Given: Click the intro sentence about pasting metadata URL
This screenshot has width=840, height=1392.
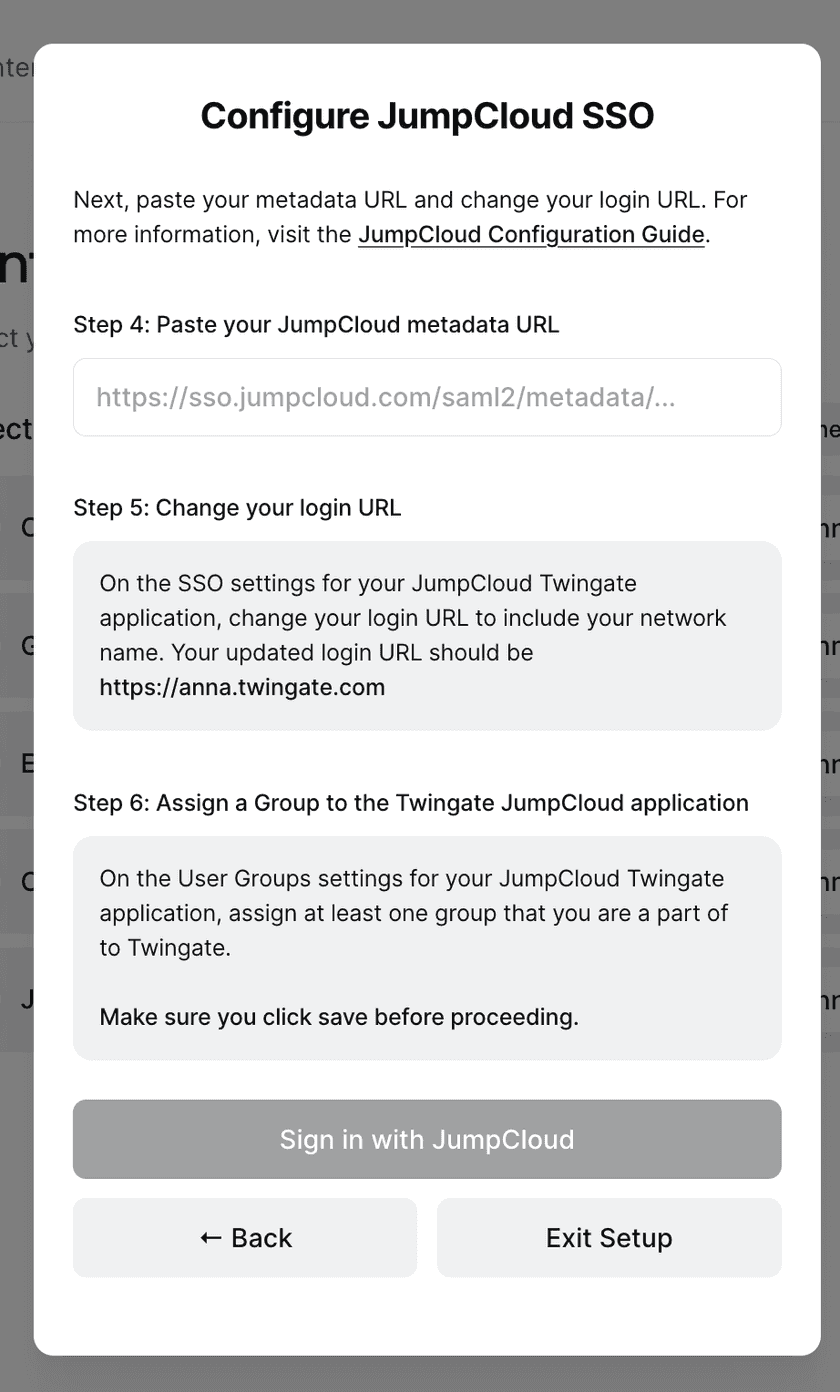Looking at the screenshot, I should 410,200.
